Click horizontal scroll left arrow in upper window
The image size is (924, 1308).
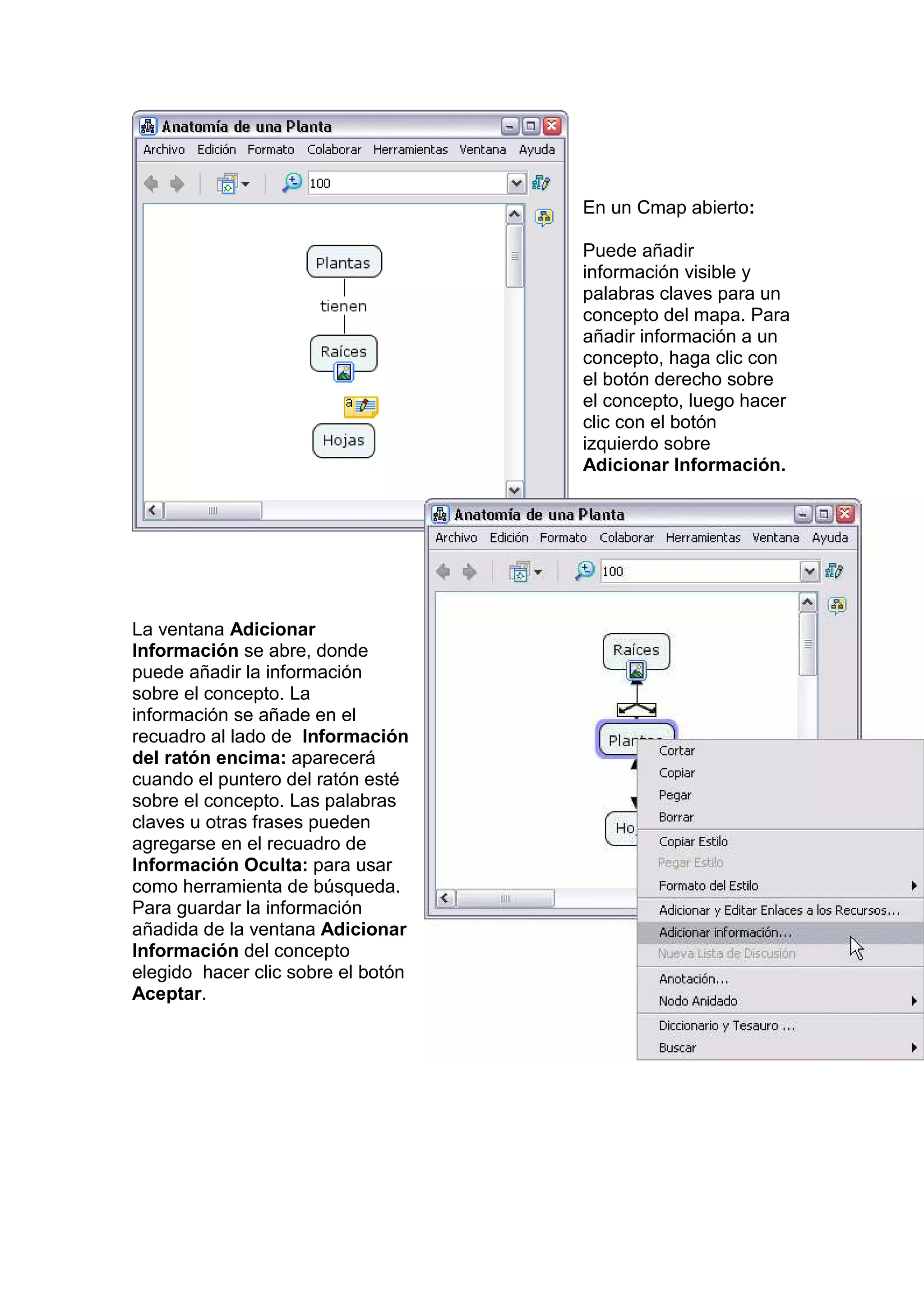(x=152, y=510)
